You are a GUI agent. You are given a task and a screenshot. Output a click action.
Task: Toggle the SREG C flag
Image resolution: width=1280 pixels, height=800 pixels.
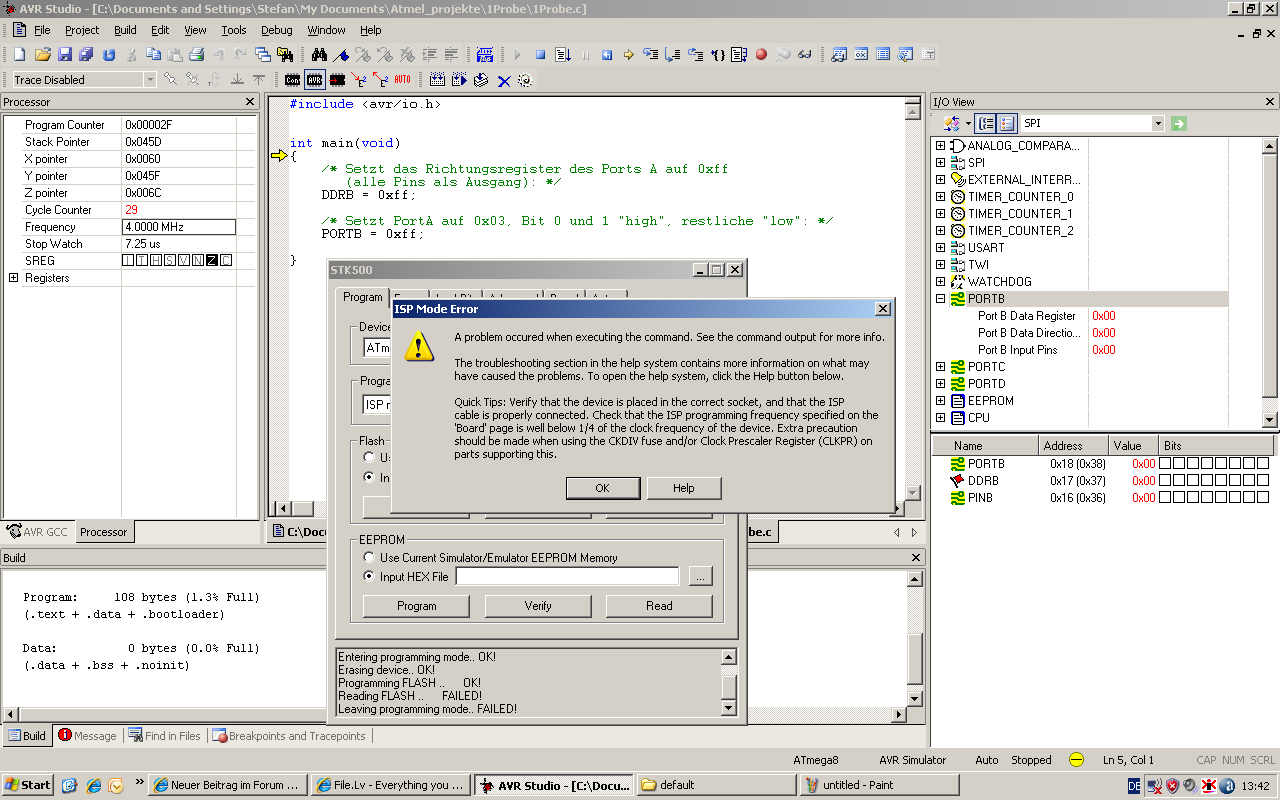point(226,261)
